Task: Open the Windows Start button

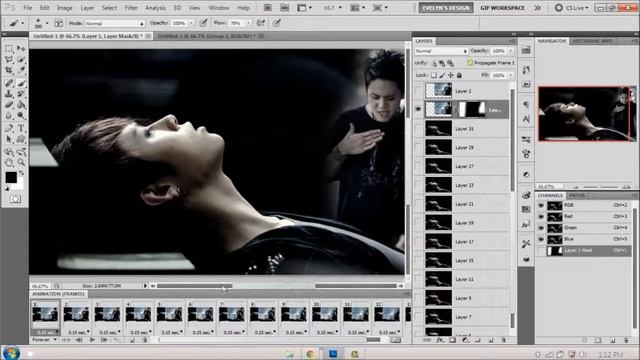Action: (x=10, y=353)
